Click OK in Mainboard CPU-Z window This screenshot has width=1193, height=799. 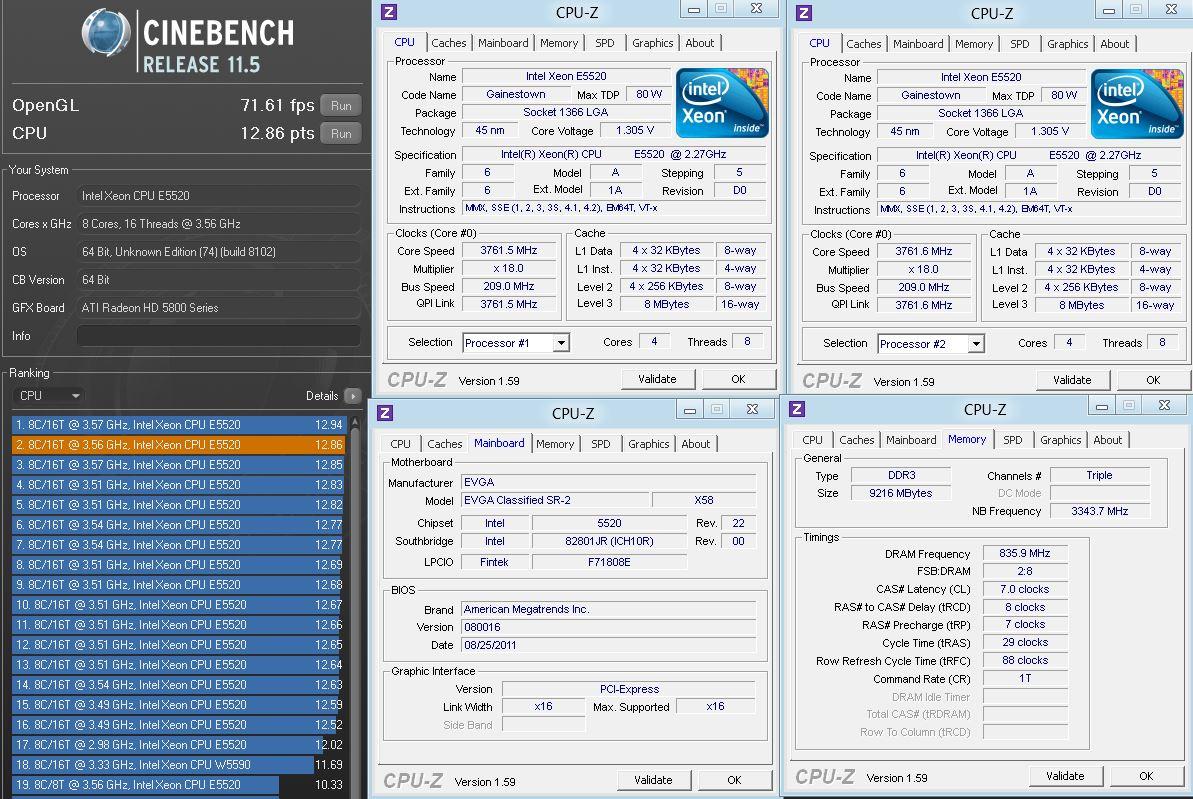tap(733, 780)
